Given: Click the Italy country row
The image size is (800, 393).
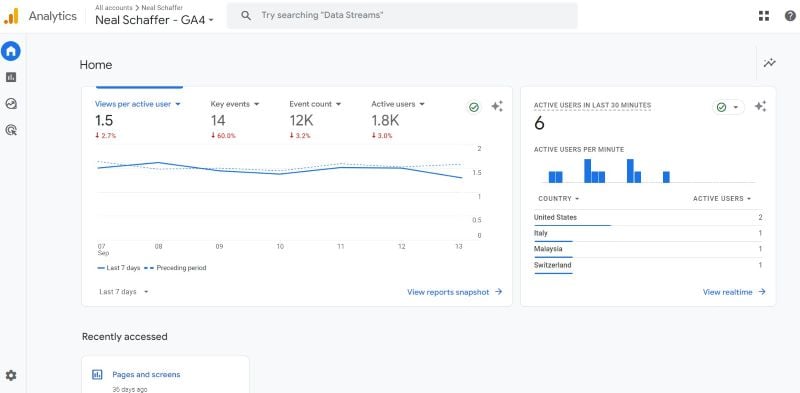Looking at the screenshot, I should click(x=648, y=234).
